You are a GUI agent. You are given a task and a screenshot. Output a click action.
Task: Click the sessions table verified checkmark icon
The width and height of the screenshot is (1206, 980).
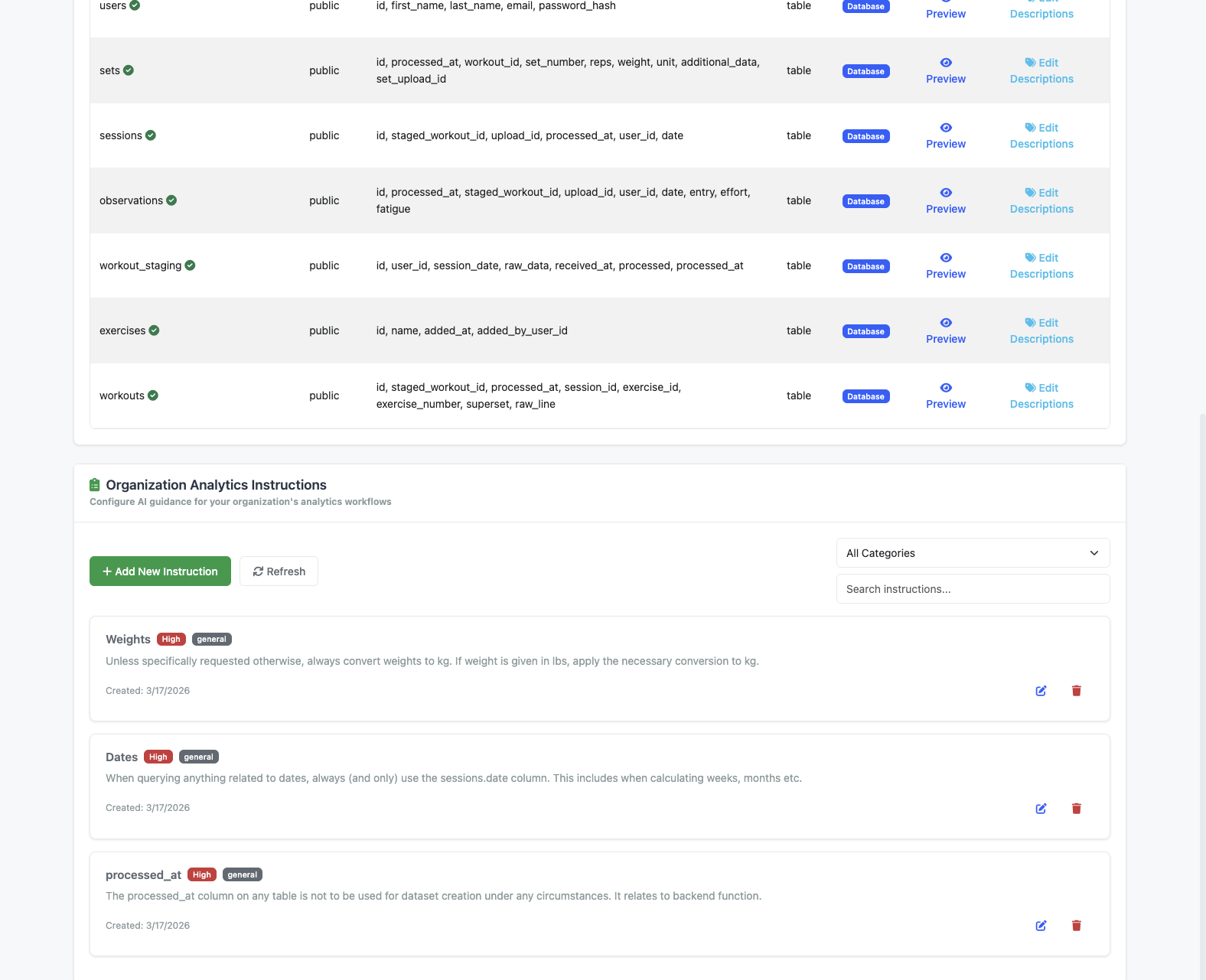(x=151, y=135)
